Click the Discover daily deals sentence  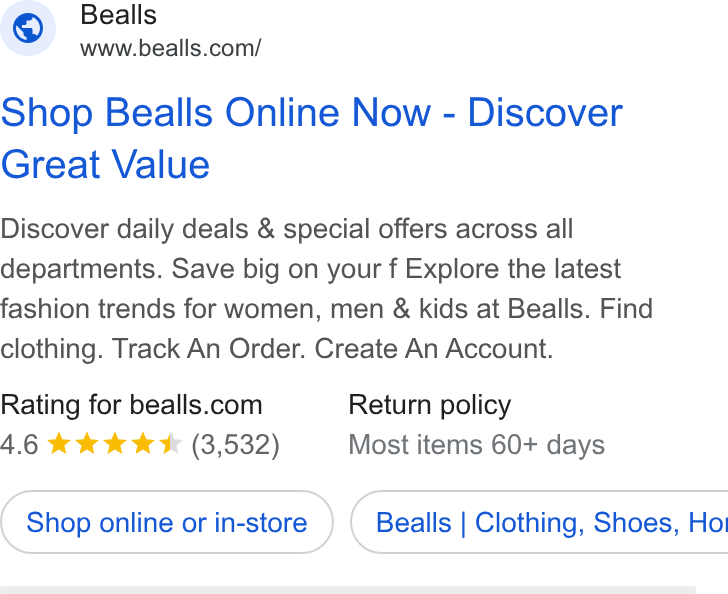tap(286, 248)
